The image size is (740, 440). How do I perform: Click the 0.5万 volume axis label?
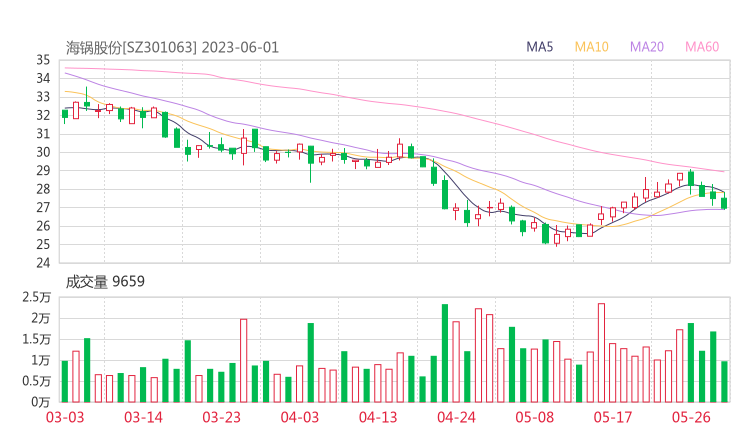pos(36,381)
